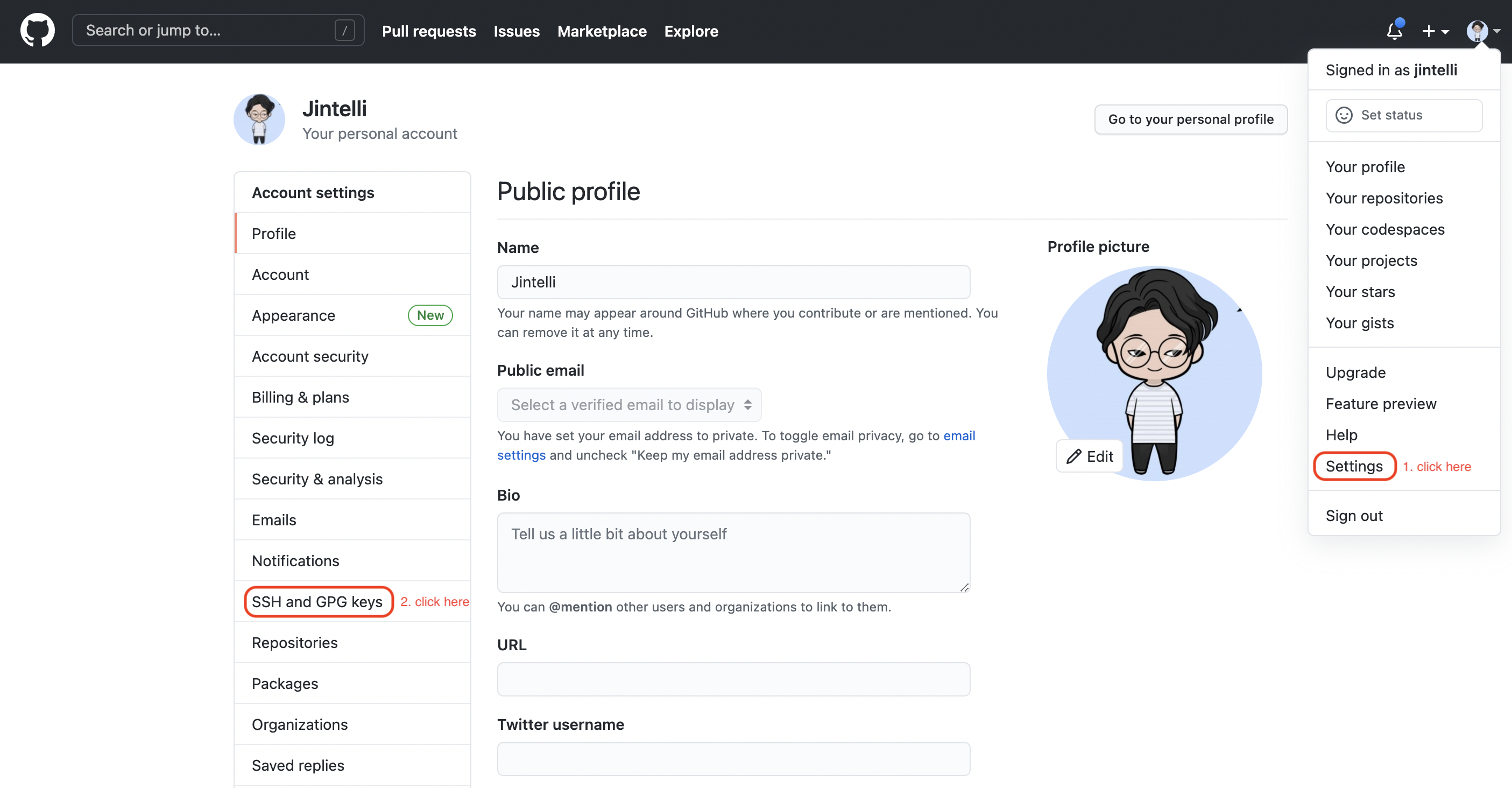This screenshot has width=1512, height=788.
Task: Click the Name input field
Action: (x=733, y=282)
